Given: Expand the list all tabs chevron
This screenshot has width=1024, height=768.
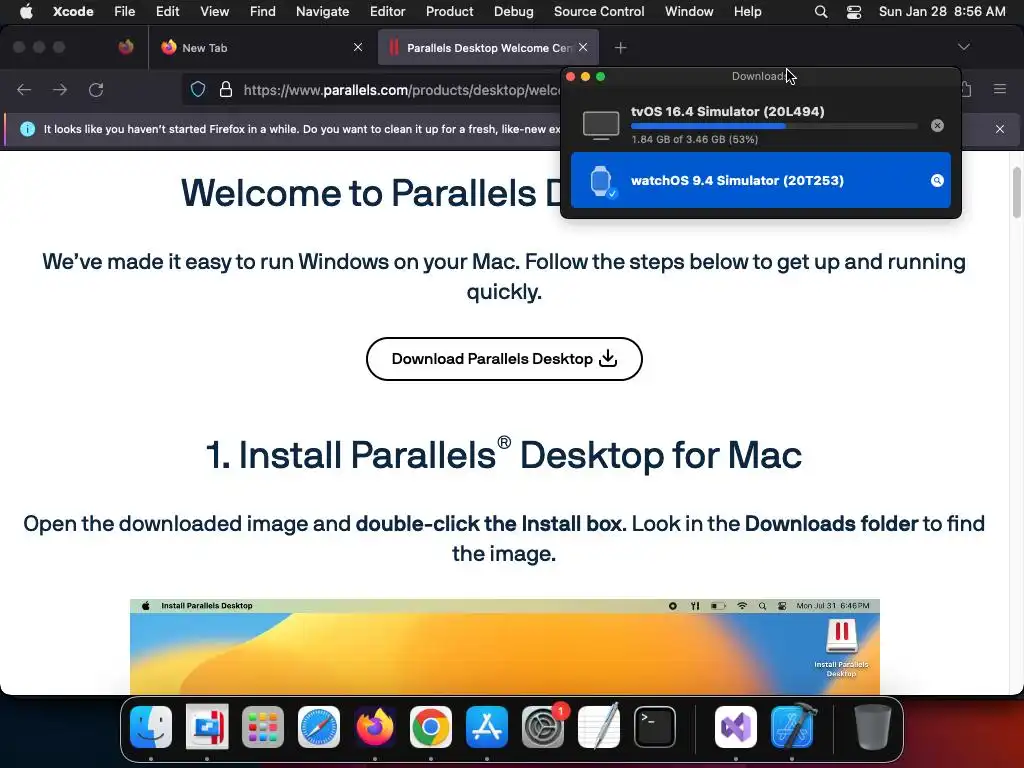Looking at the screenshot, I should [964, 47].
